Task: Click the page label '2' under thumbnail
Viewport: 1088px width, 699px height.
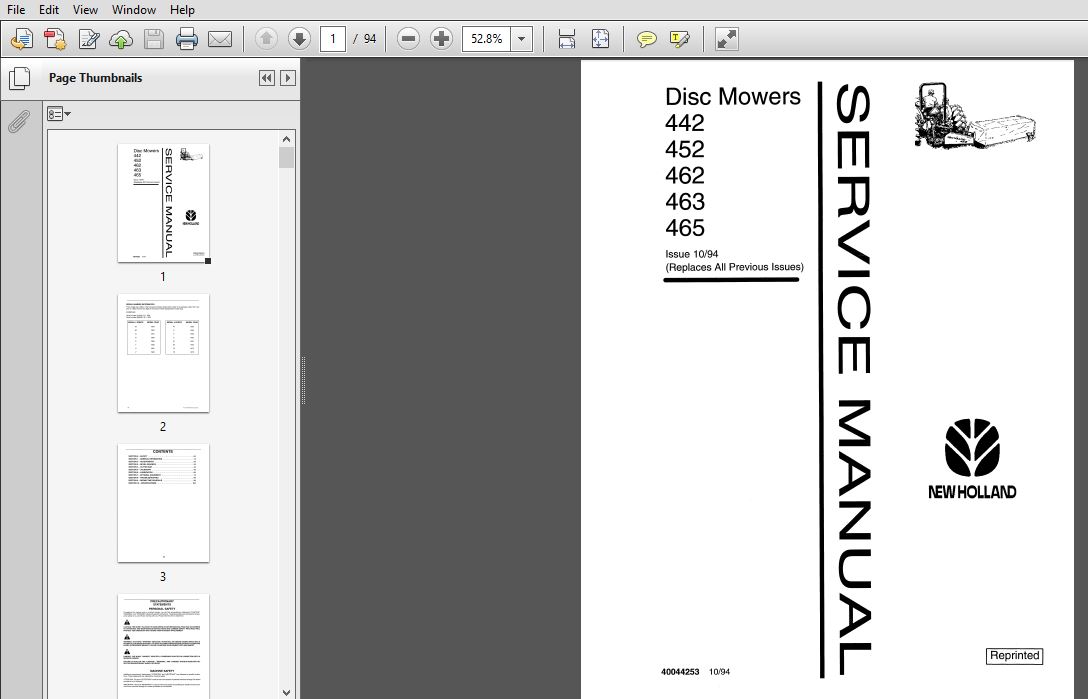Action: click(x=163, y=427)
